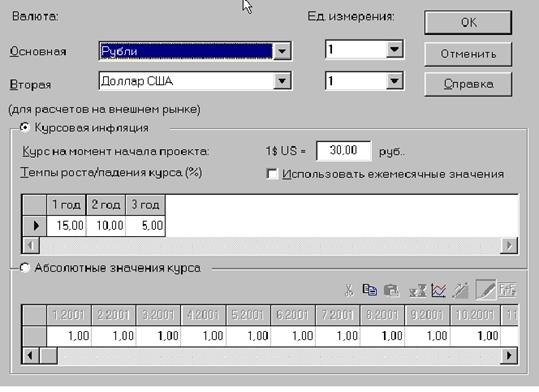Select the 1,00 cell under 1.2001
The width and height of the screenshot is (539, 392).
[x=69, y=336]
